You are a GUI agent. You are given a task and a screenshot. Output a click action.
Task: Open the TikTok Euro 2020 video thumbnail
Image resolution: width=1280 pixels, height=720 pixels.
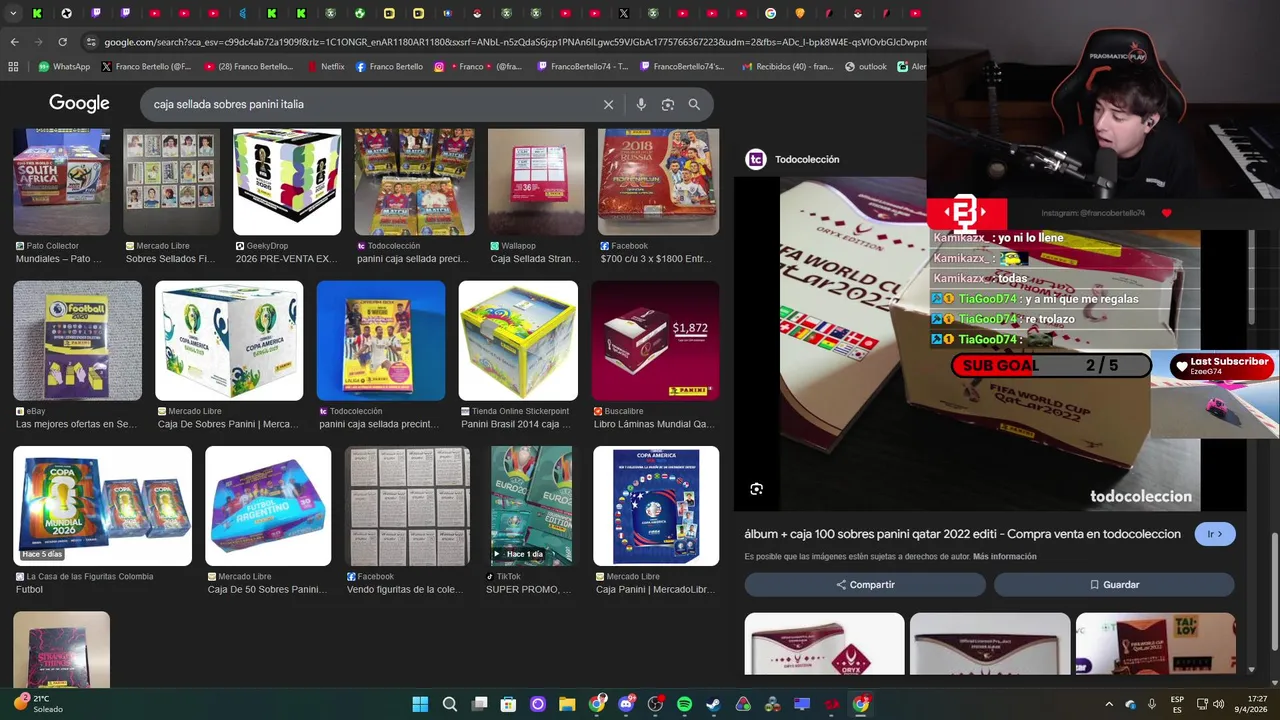click(531, 506)
